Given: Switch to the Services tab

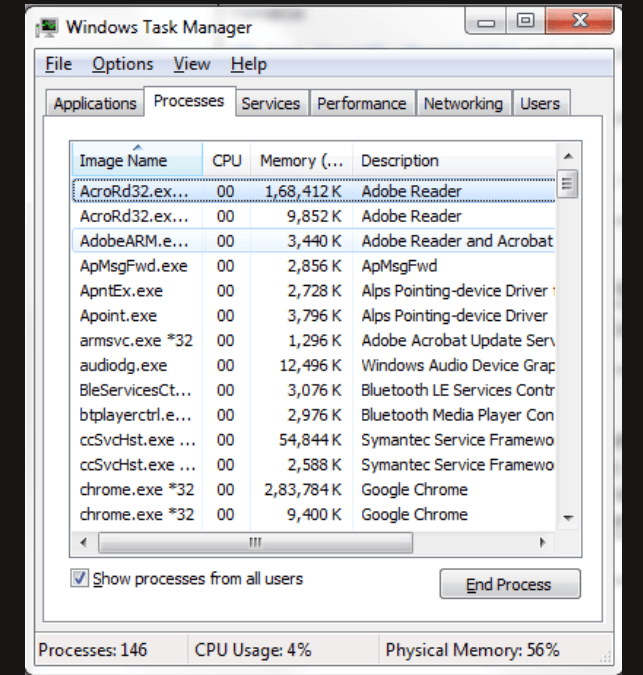Looking at the screenshot, I should click(271, 103).
